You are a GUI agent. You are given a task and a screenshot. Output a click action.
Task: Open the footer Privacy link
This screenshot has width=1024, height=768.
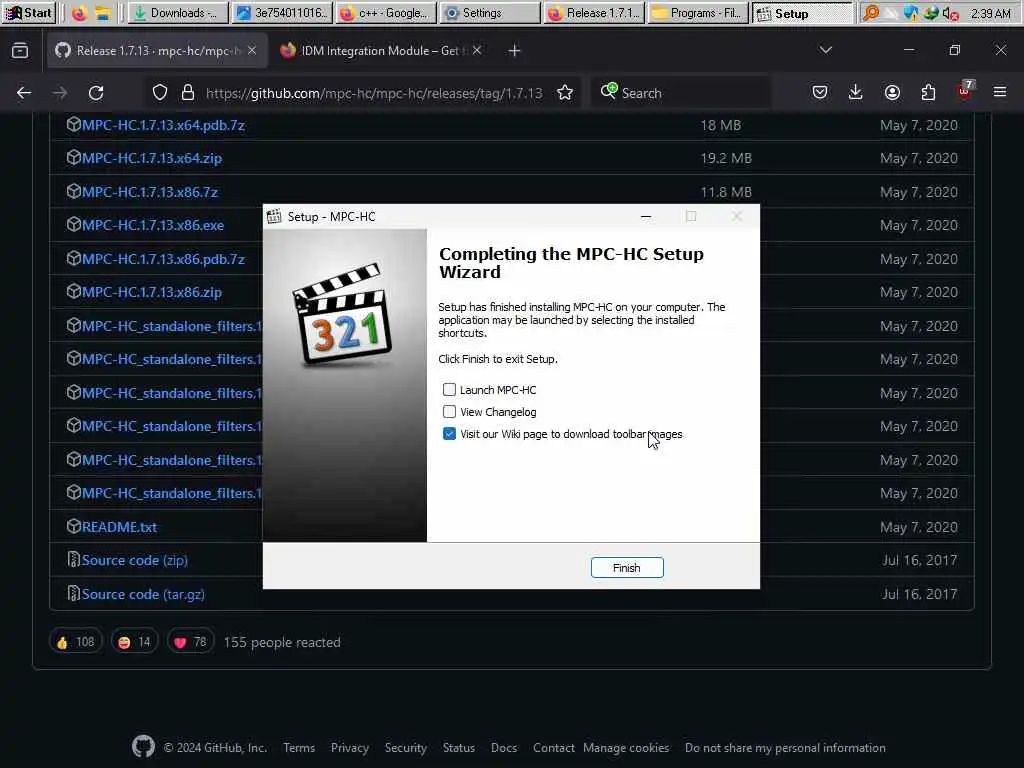tap(350, 748)
